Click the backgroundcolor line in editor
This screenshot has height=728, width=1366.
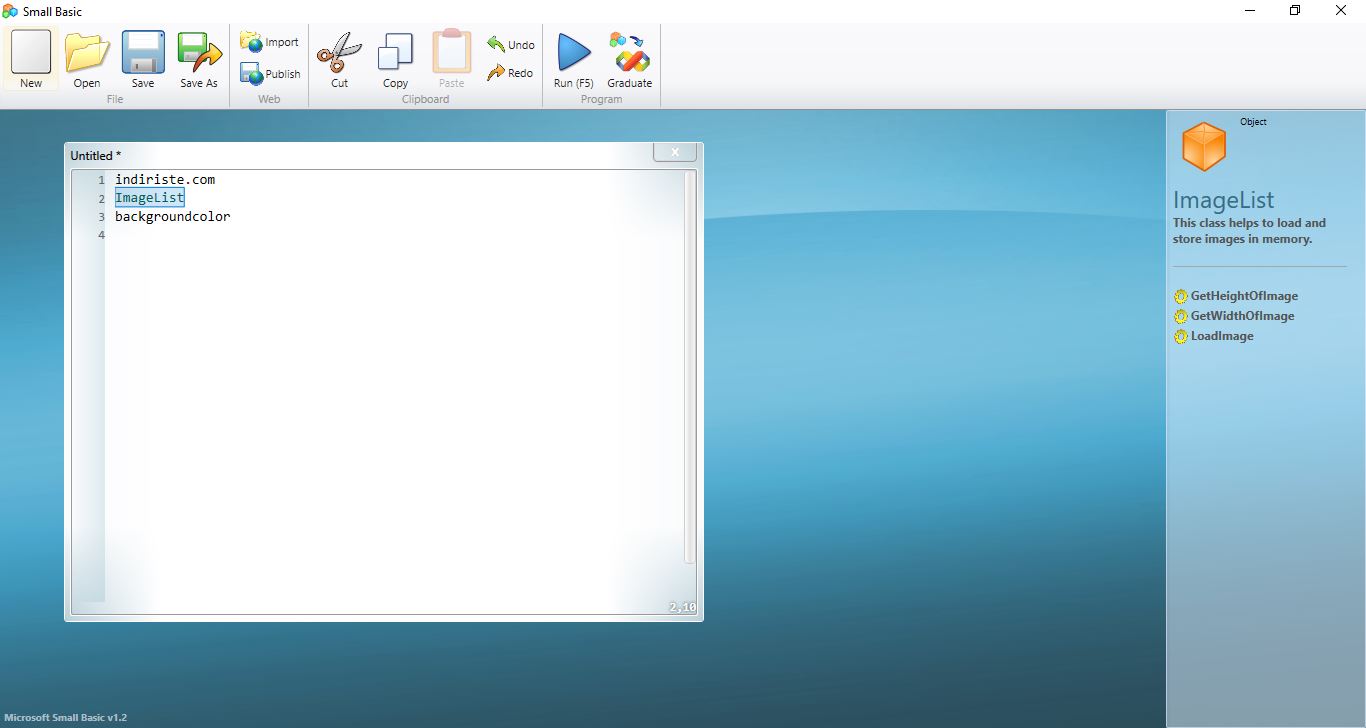coord(172,216)
